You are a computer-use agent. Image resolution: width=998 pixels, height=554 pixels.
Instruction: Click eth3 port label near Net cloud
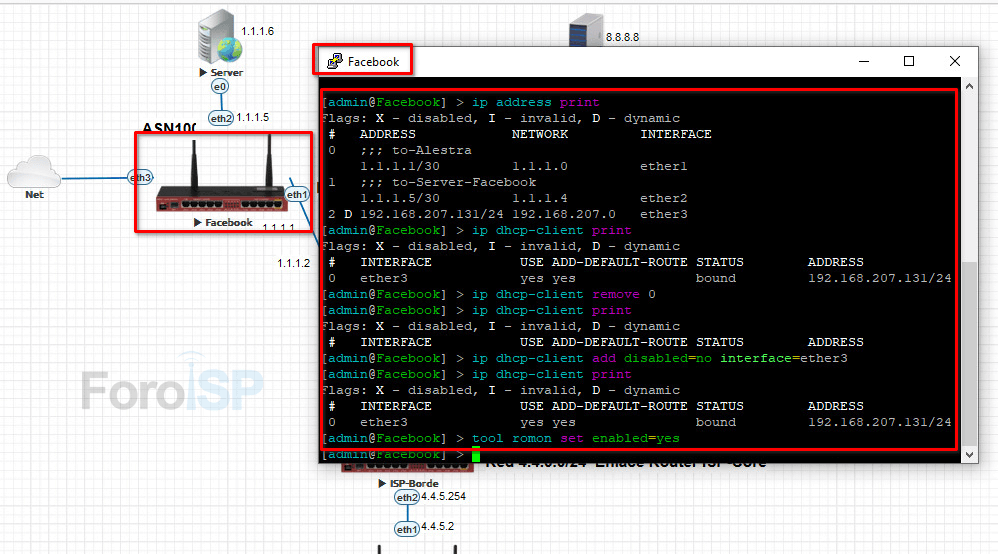point(141,178)
